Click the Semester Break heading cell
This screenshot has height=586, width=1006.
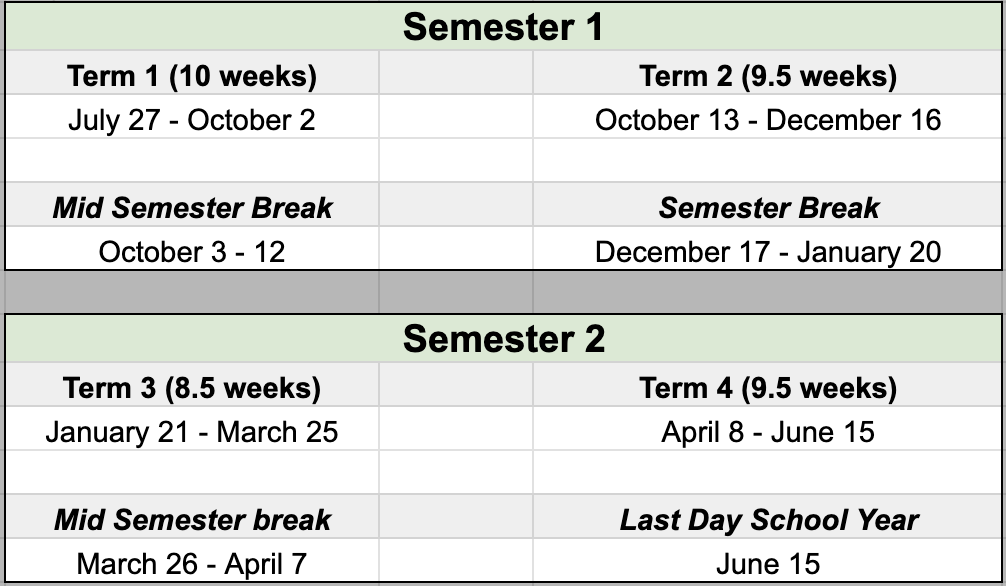click(x=767, y=205)
